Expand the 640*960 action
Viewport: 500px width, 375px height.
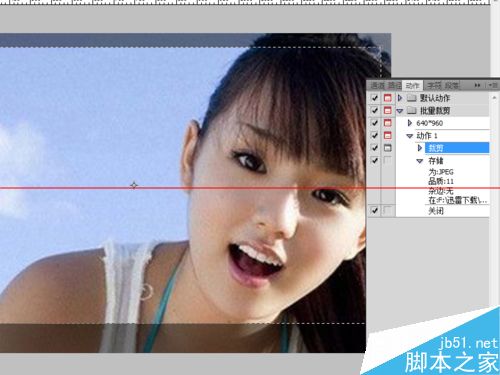click(410, 123)
